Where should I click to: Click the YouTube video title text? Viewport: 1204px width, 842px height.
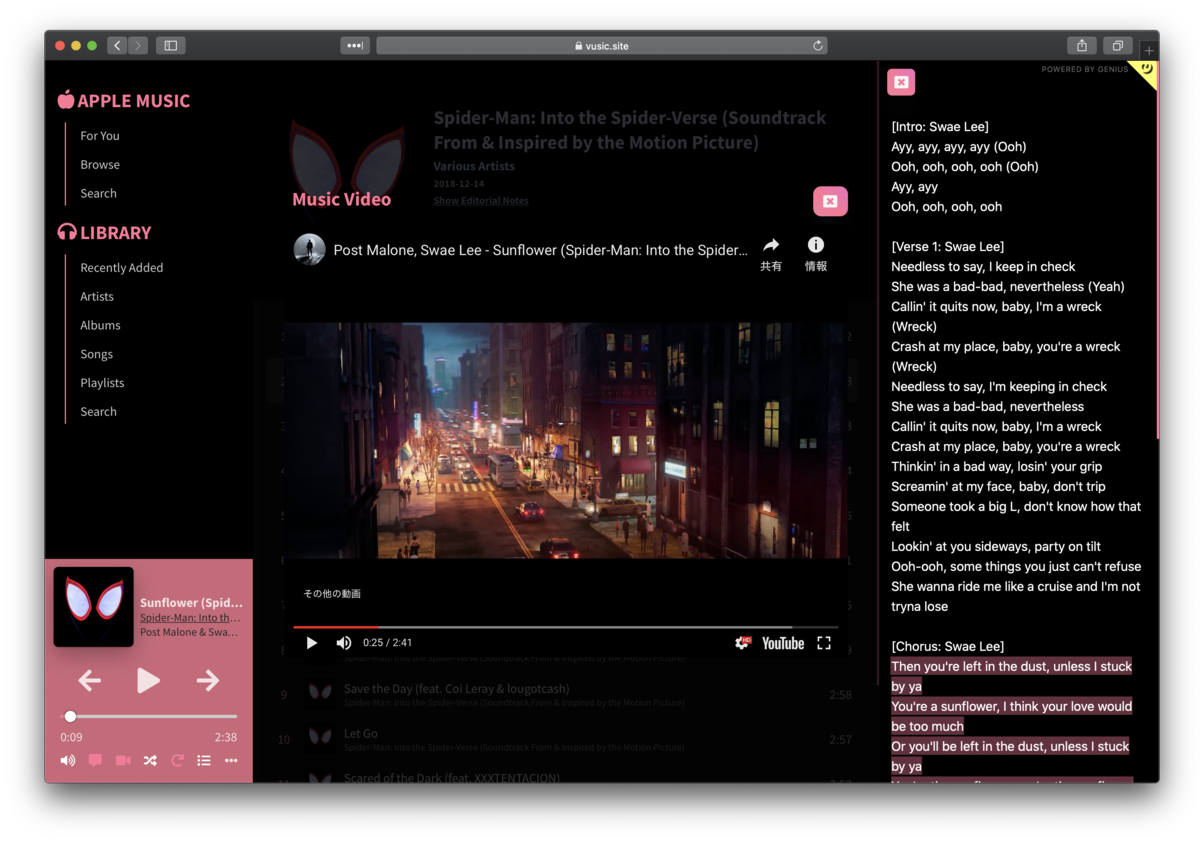(540, 250)
